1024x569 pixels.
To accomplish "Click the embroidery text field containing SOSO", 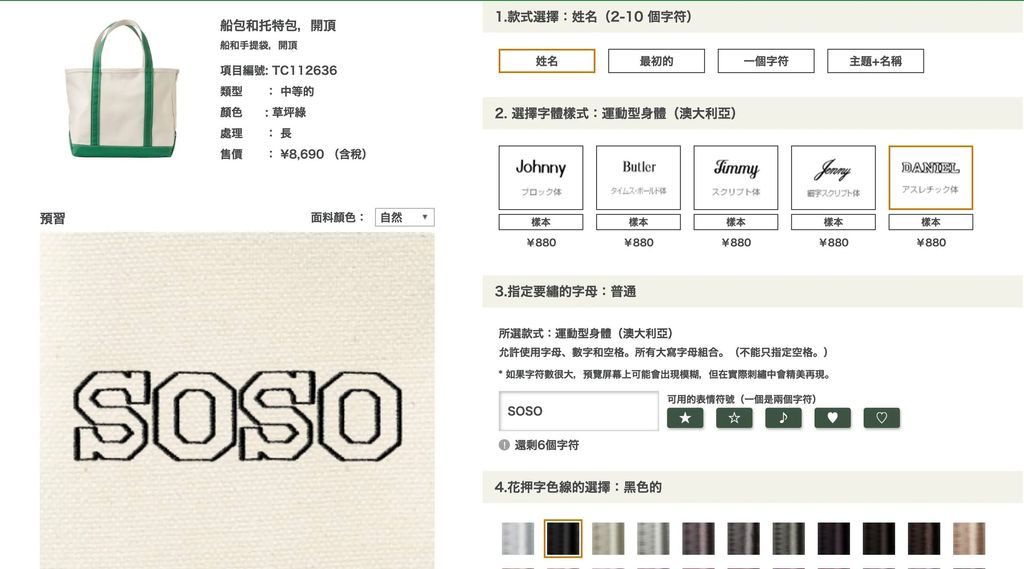I will [x=578, y=411].
